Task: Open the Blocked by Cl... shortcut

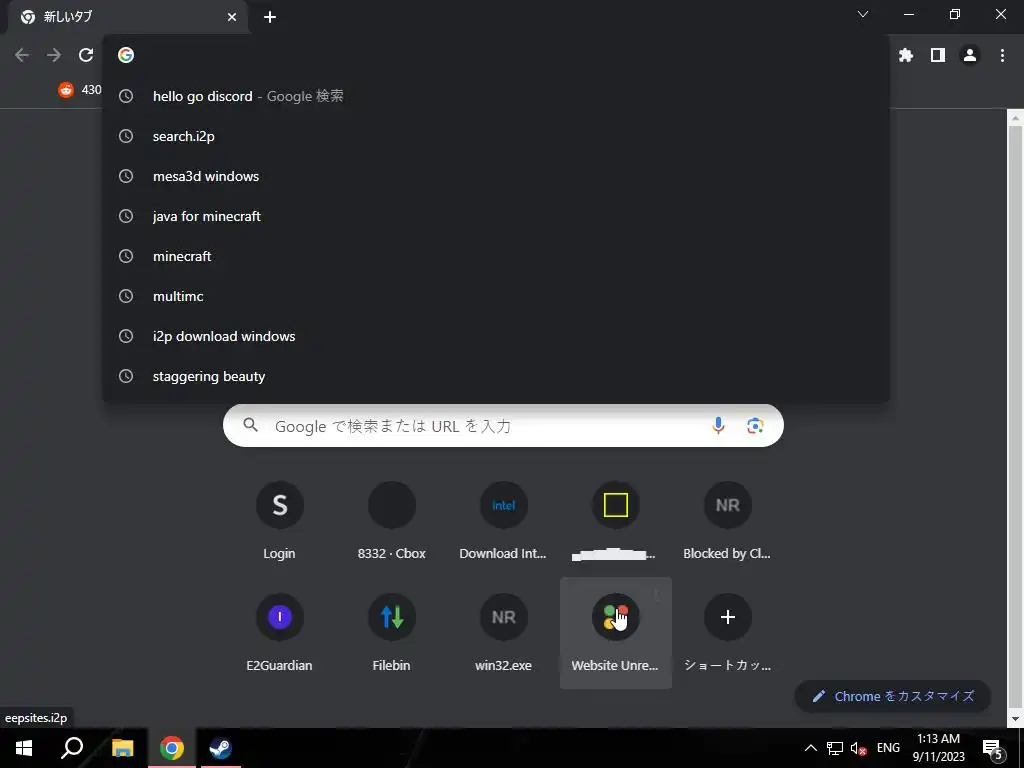Action: 728,521
